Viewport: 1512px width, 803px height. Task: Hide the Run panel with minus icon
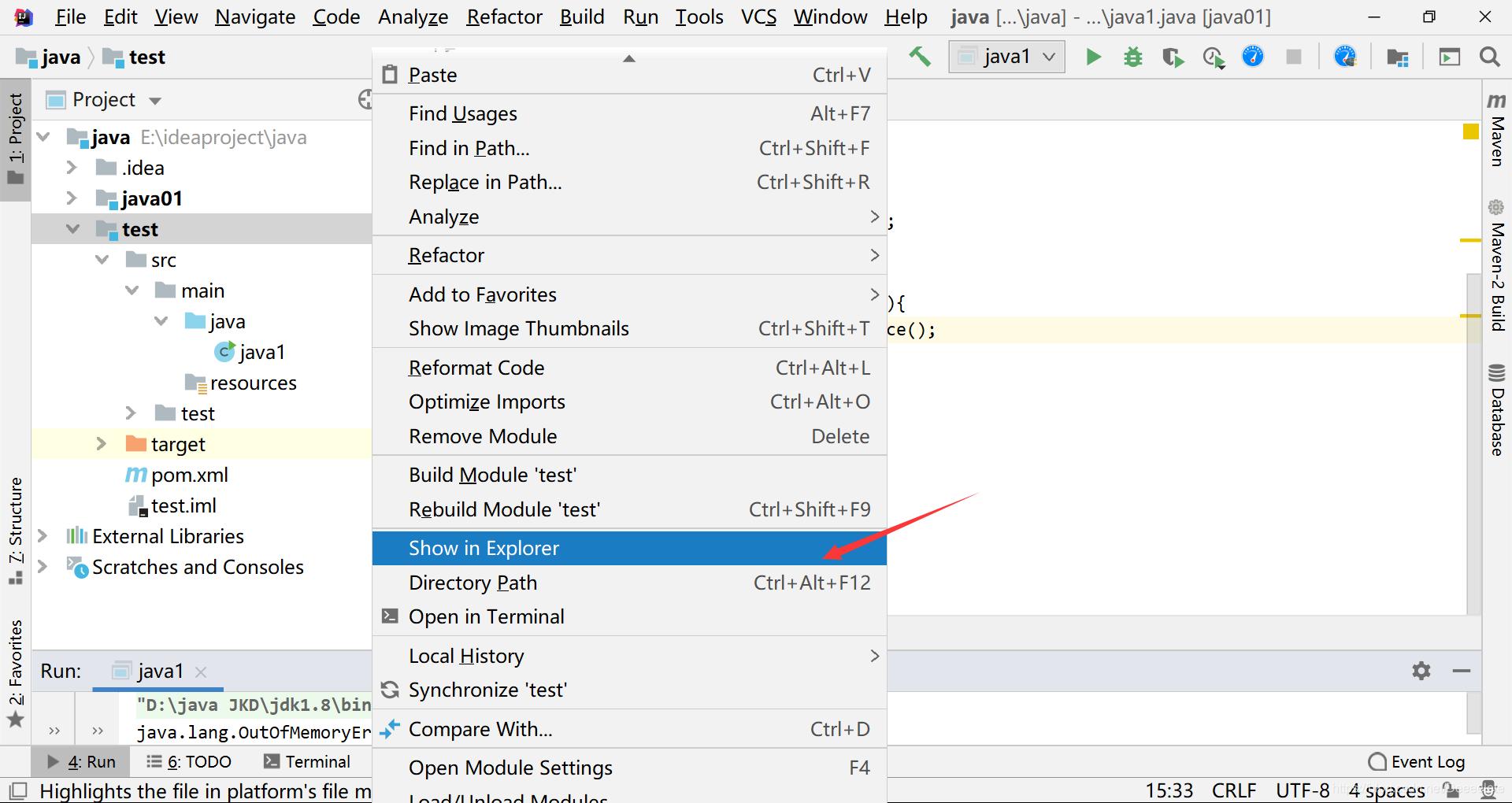click(x=1462, y=671)
